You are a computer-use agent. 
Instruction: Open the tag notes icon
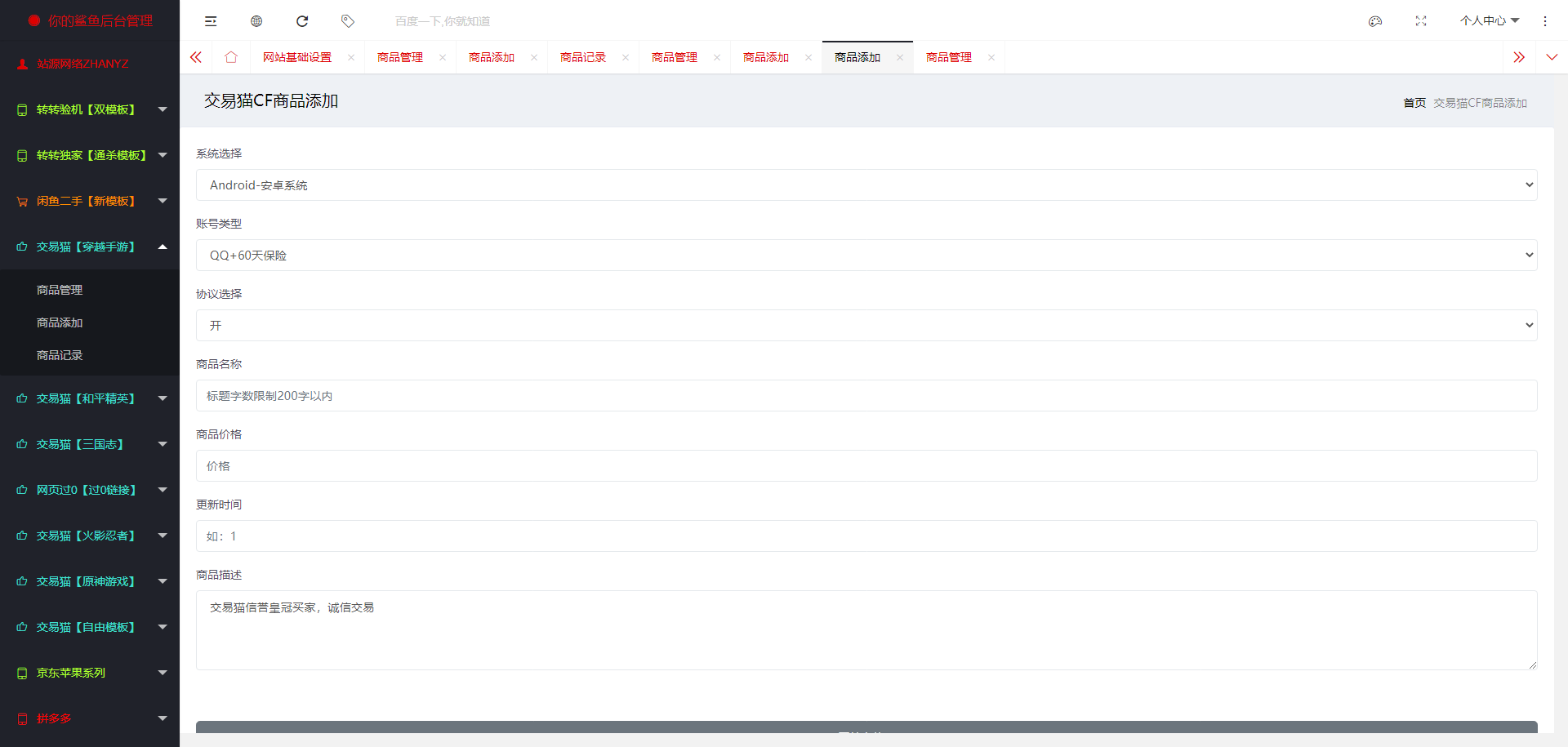(x=348, y=21)
